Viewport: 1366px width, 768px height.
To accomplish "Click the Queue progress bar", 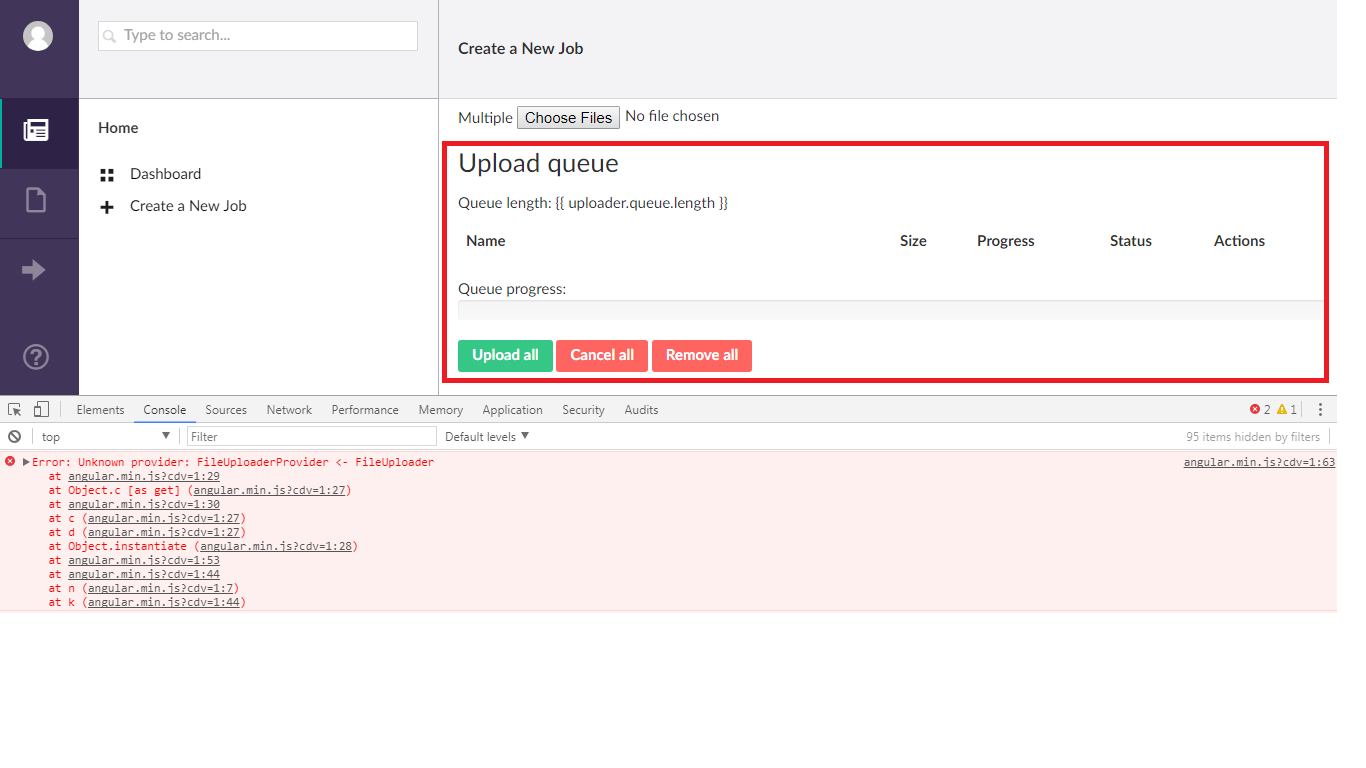I will (x=890, y=310).
